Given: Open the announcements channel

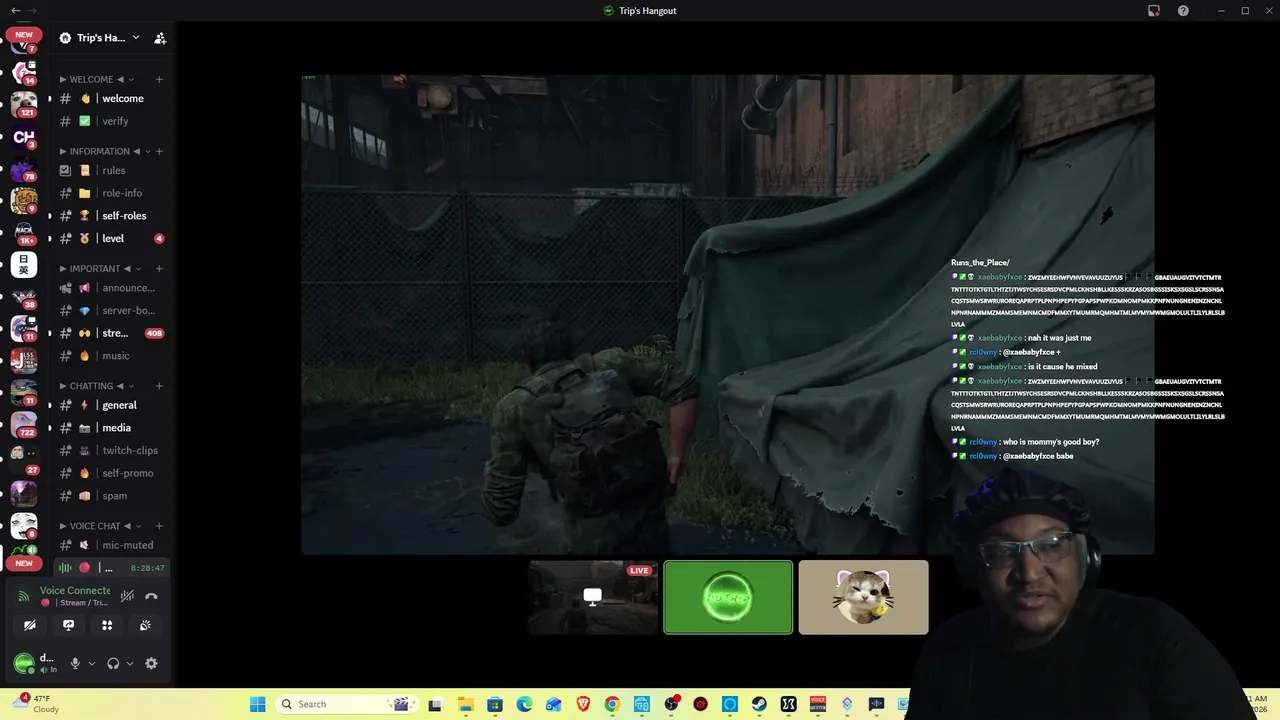Looking at the screenshot, I should pos(112,288).
